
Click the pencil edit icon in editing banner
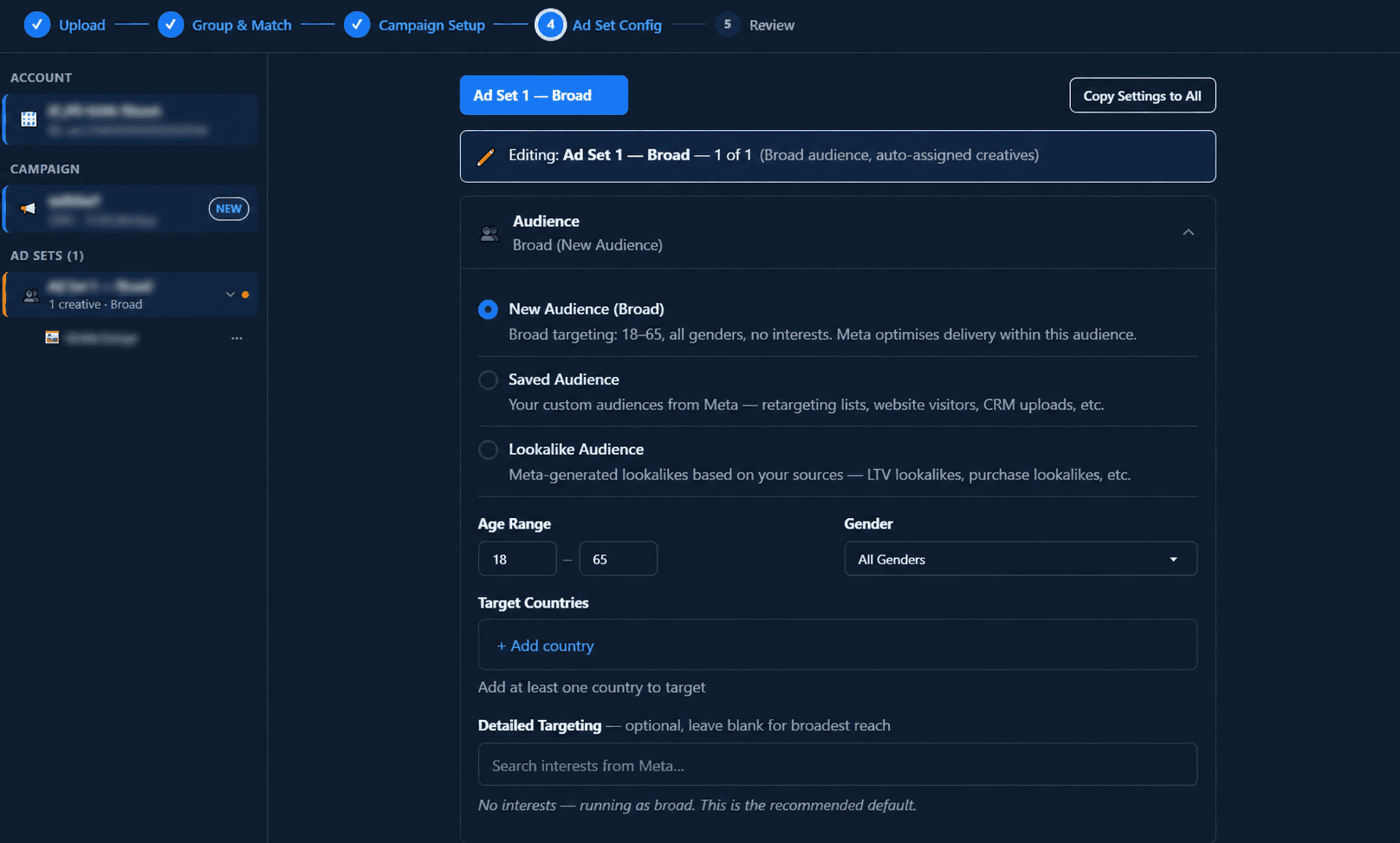click(x=486, y=157)
